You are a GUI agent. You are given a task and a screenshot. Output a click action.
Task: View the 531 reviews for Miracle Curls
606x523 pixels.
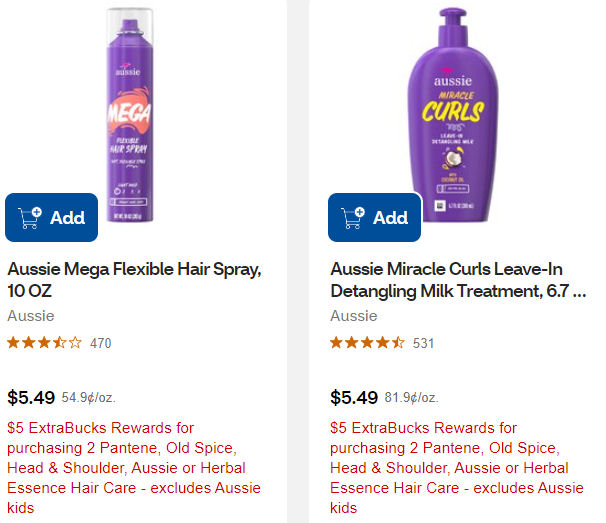coord(424,343)
